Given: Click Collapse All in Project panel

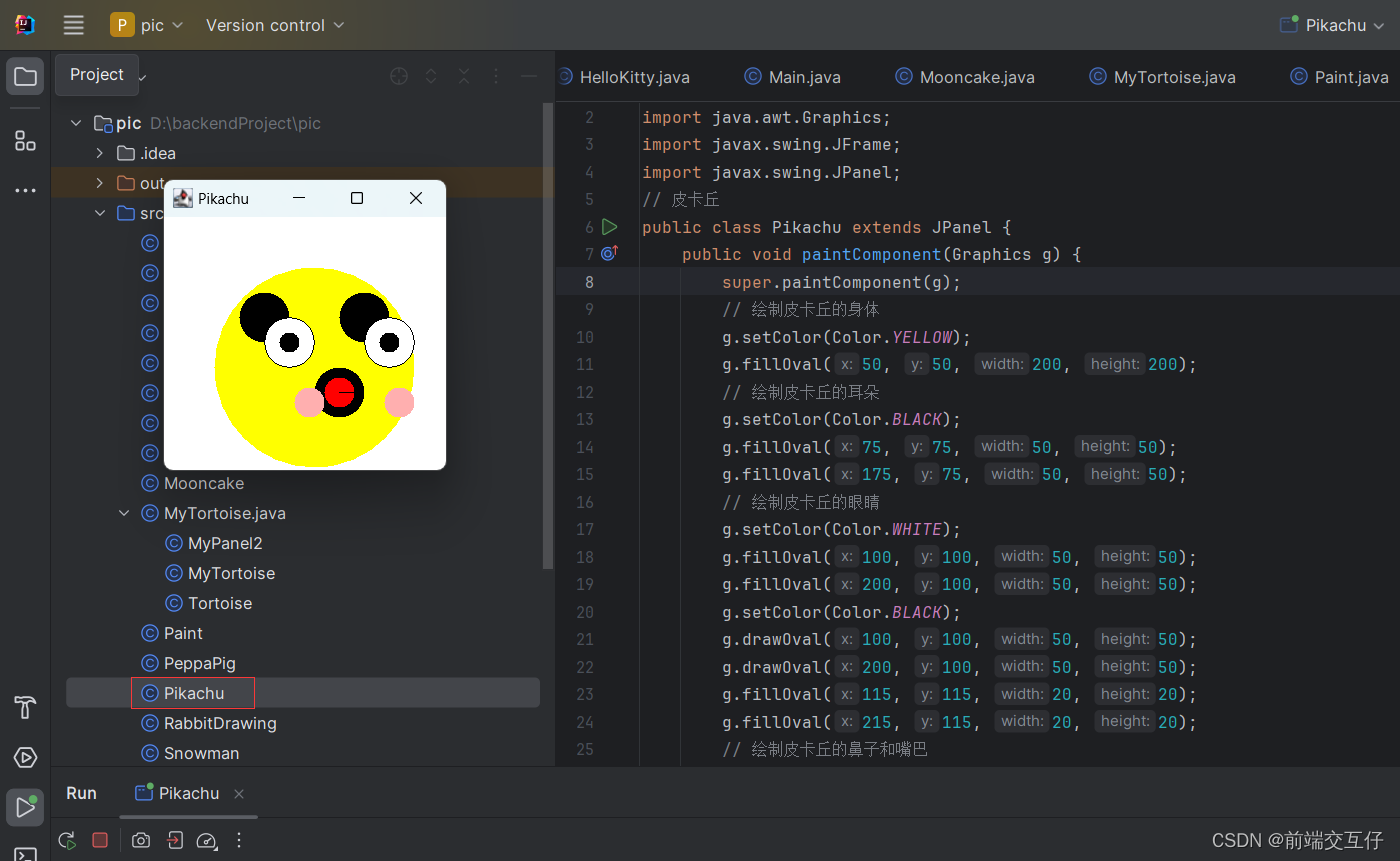Looking at the screenshot, I should 464,76.
